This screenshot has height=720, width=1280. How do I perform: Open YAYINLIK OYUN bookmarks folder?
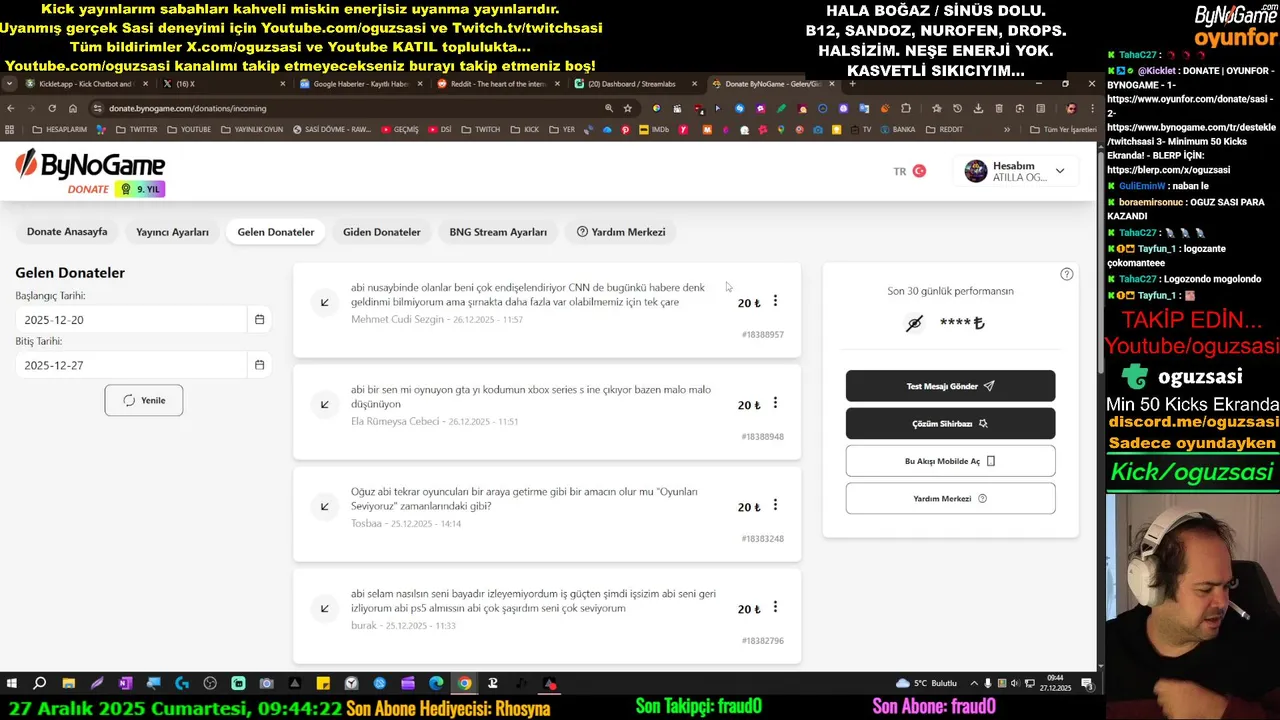tap(252, 129)
